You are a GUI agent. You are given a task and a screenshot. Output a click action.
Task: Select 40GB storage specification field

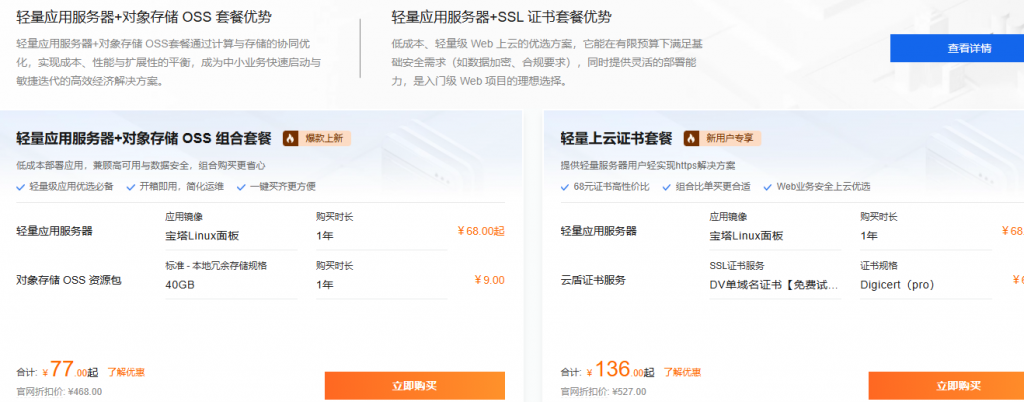232,285
